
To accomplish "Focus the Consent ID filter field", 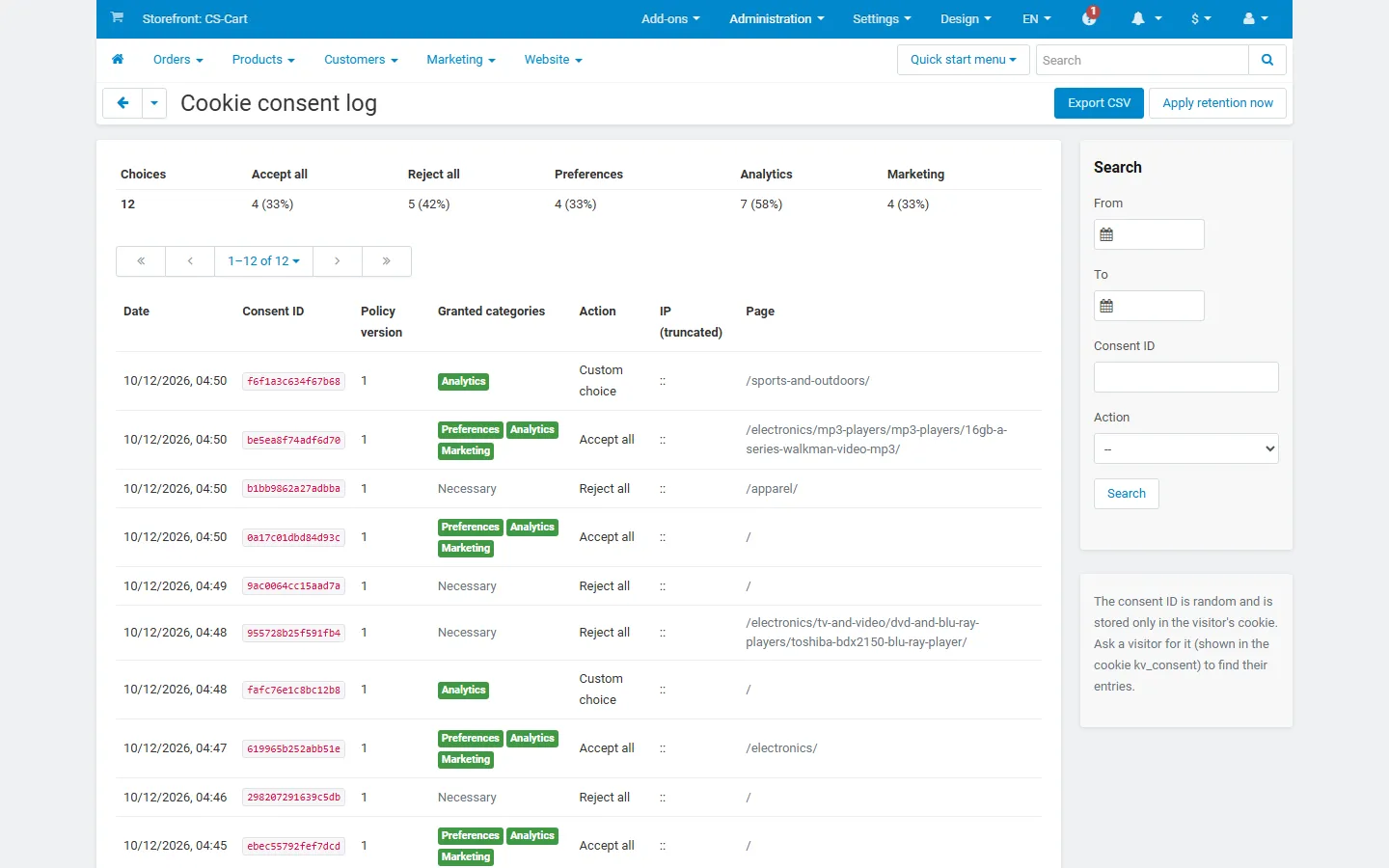I will click(x=1185, y=377).
